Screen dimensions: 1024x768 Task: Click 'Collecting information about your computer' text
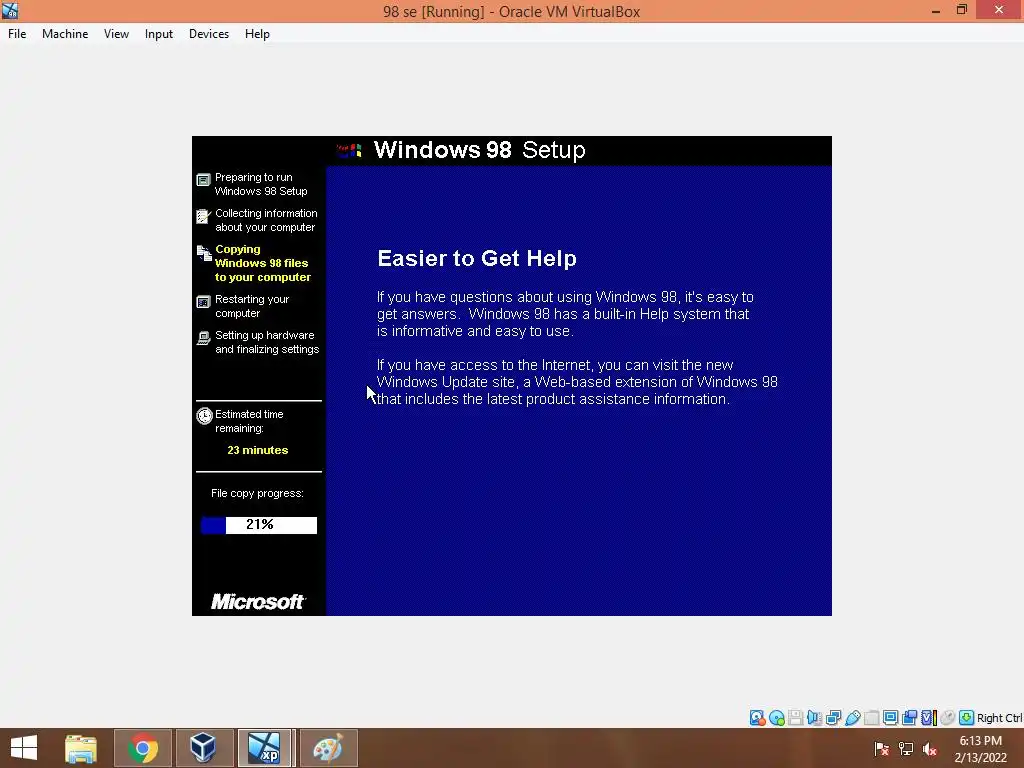tap(266, 220)
